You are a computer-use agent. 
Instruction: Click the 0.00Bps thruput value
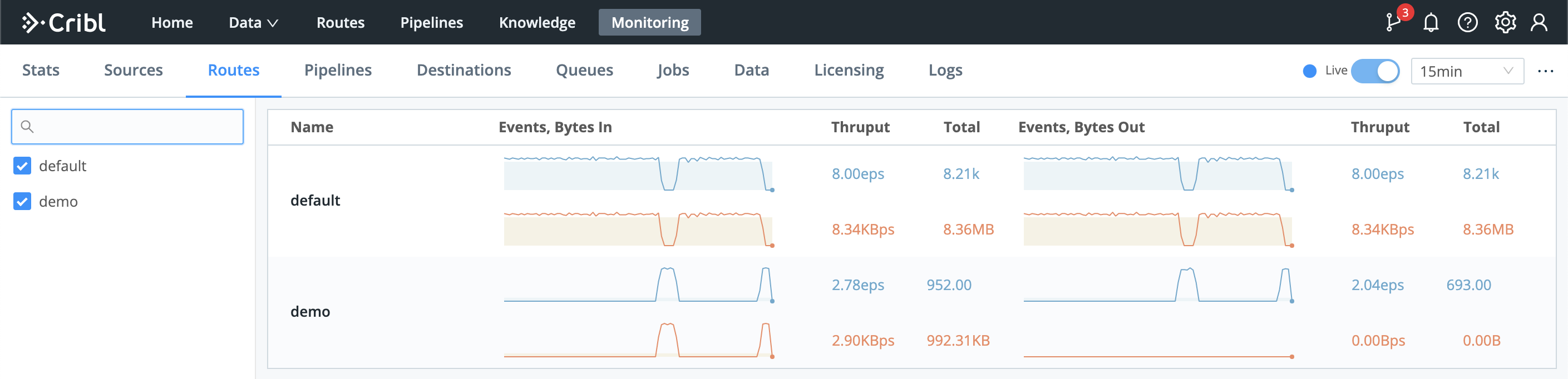[1378, 340]
